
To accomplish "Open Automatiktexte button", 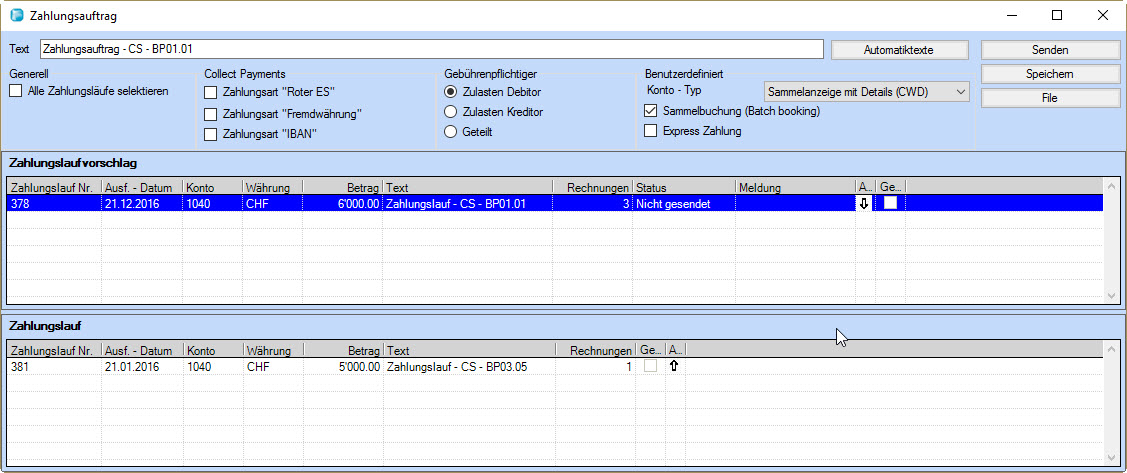I will coord(899,50).
